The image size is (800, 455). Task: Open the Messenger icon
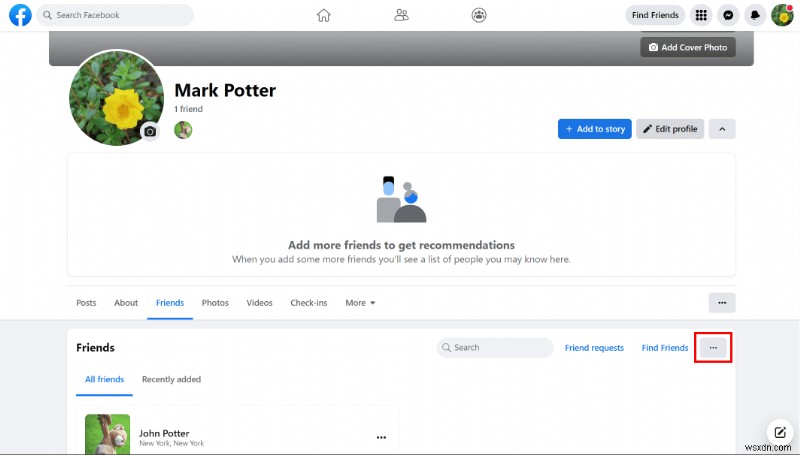pyautogui.click(x=728, y=15)
